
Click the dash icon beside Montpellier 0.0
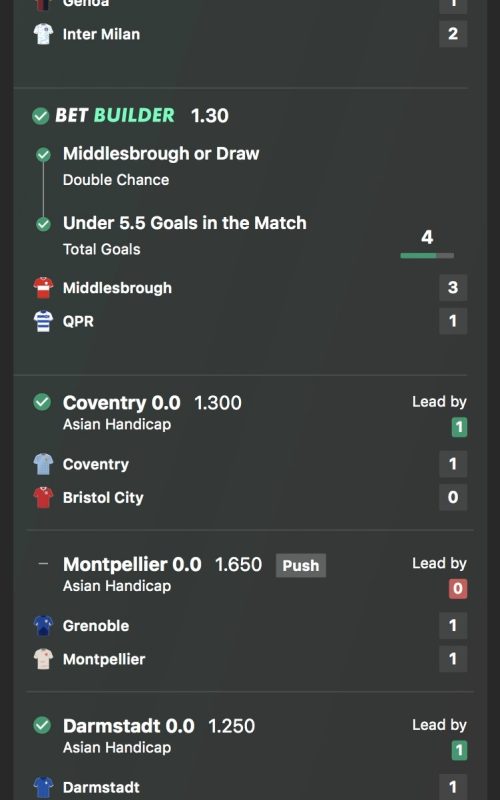pyautogui.click(x=43, y=564)
